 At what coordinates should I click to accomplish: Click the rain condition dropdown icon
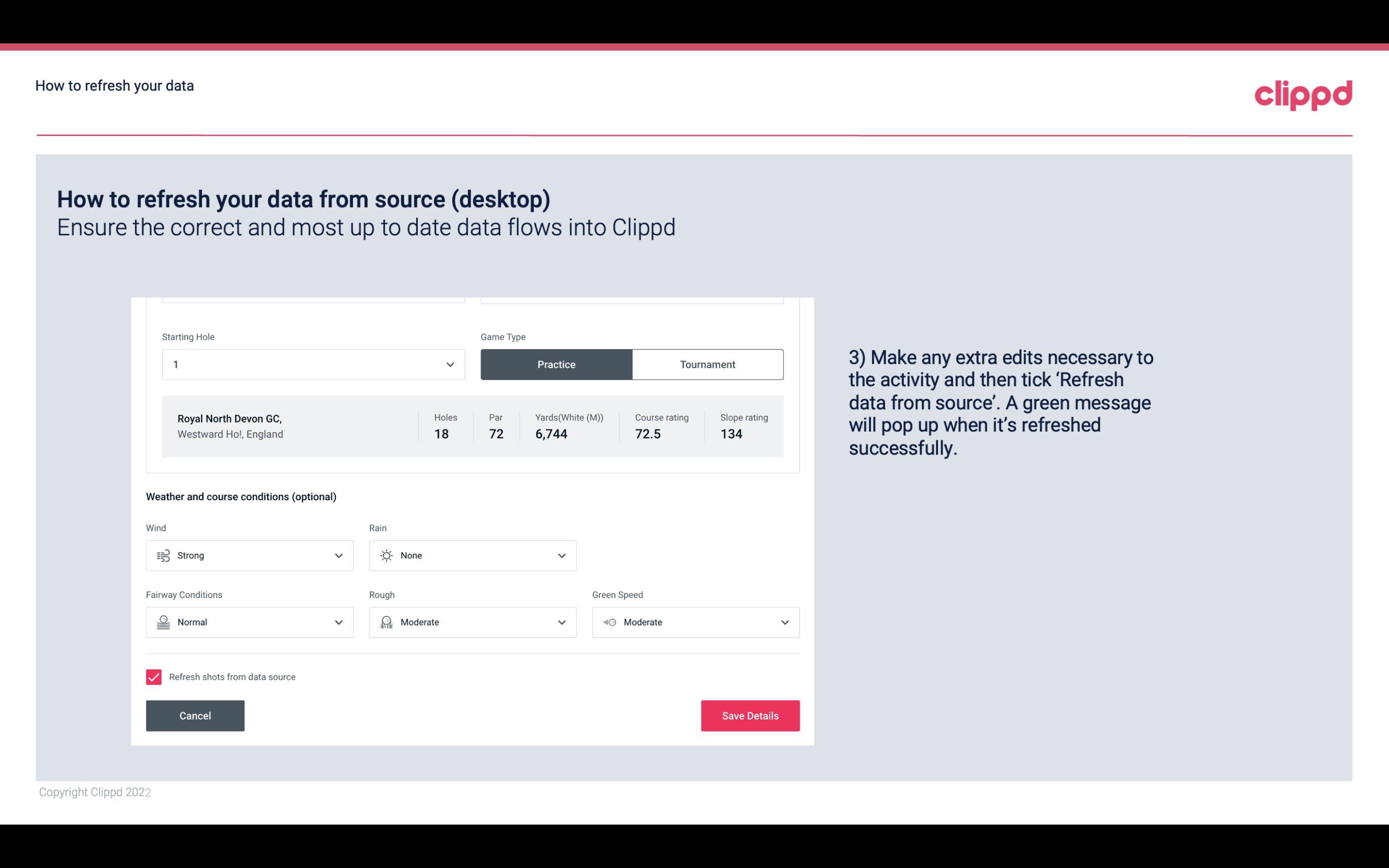tap(561, 555)
